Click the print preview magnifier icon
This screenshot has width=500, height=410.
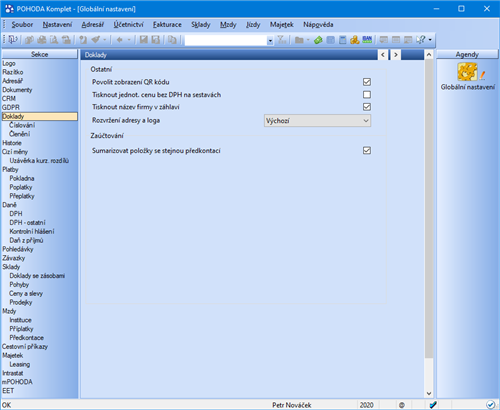(54, 40)
